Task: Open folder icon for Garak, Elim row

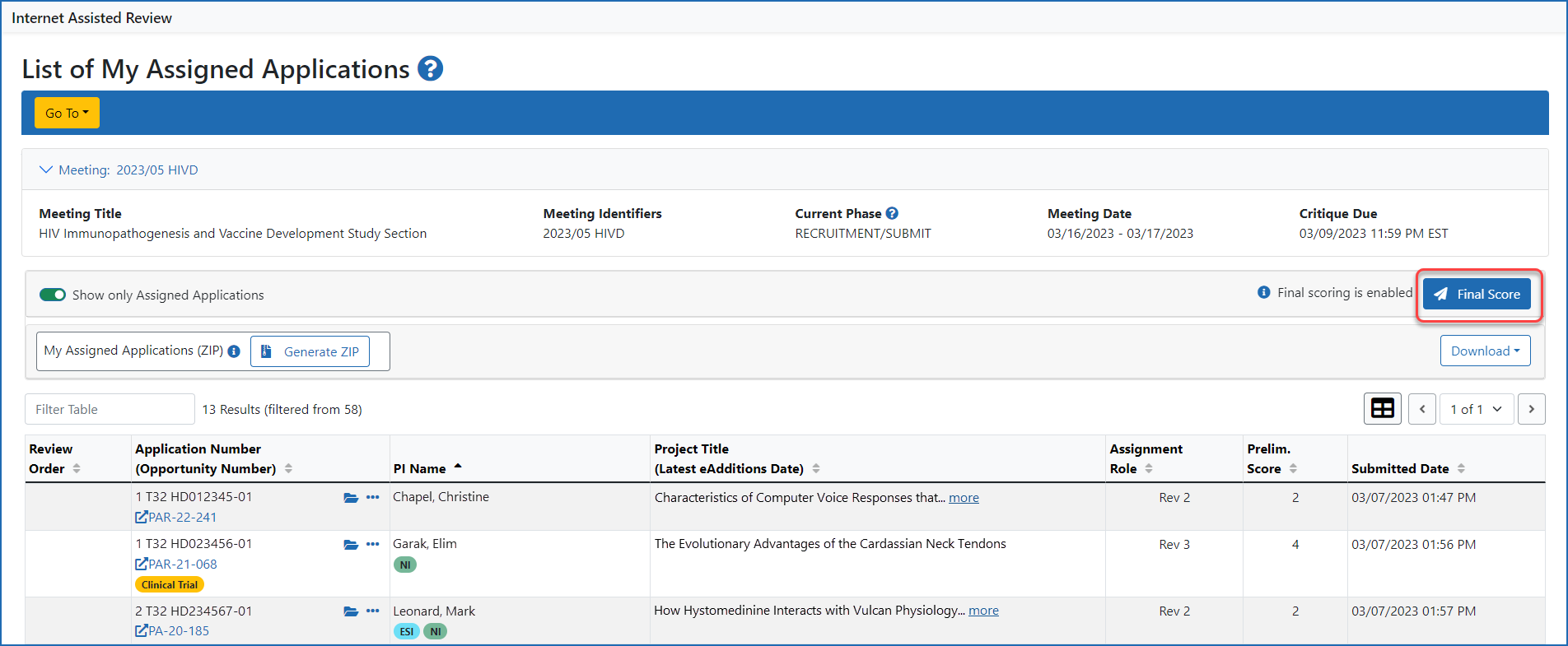Action: [x=351, y=545]
